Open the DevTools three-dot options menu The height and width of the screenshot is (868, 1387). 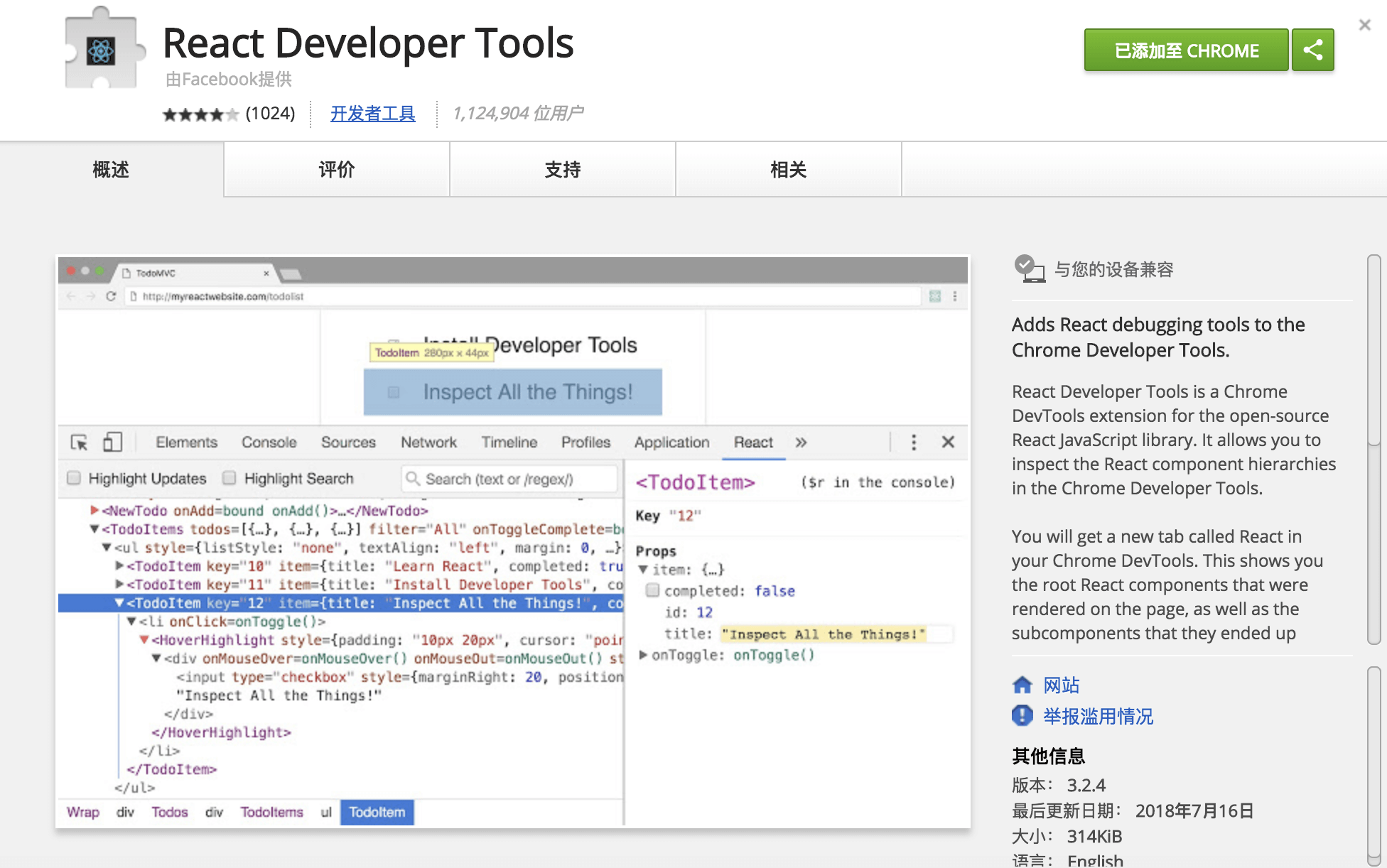[914, 442]
